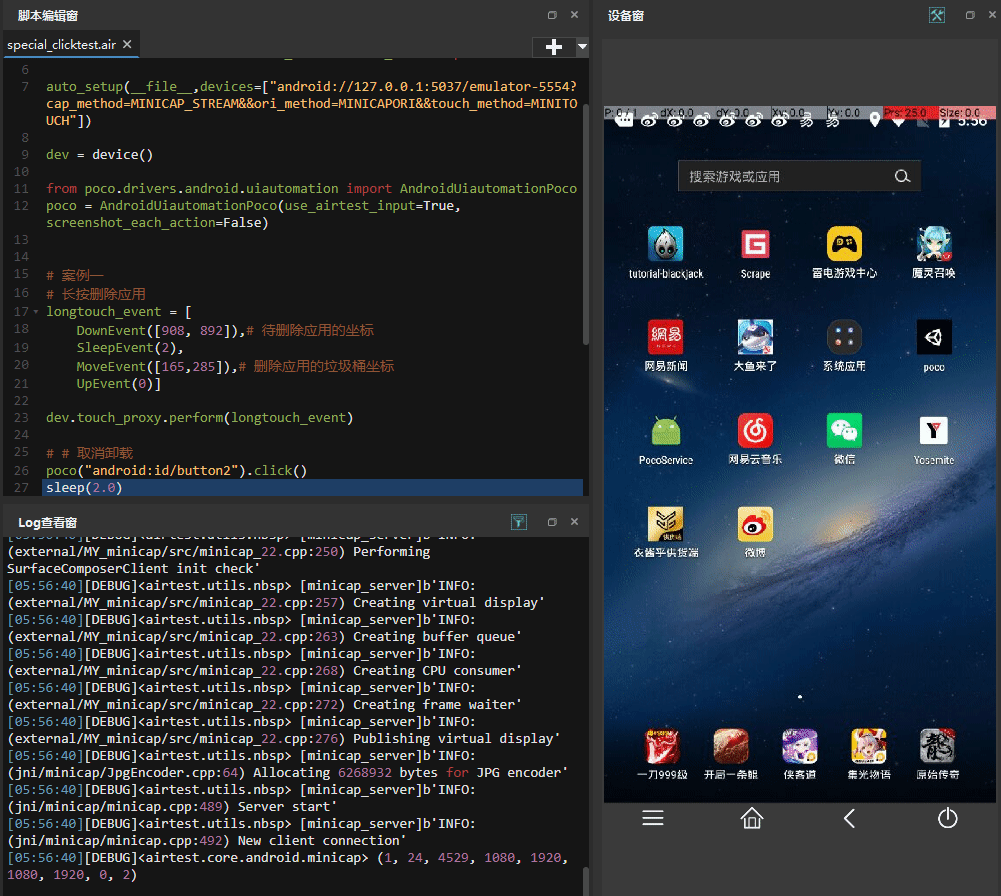Add a new script tab
The height and width of the screenshot is (896, 1001).
pyautogui.click(x=554, y=47)
